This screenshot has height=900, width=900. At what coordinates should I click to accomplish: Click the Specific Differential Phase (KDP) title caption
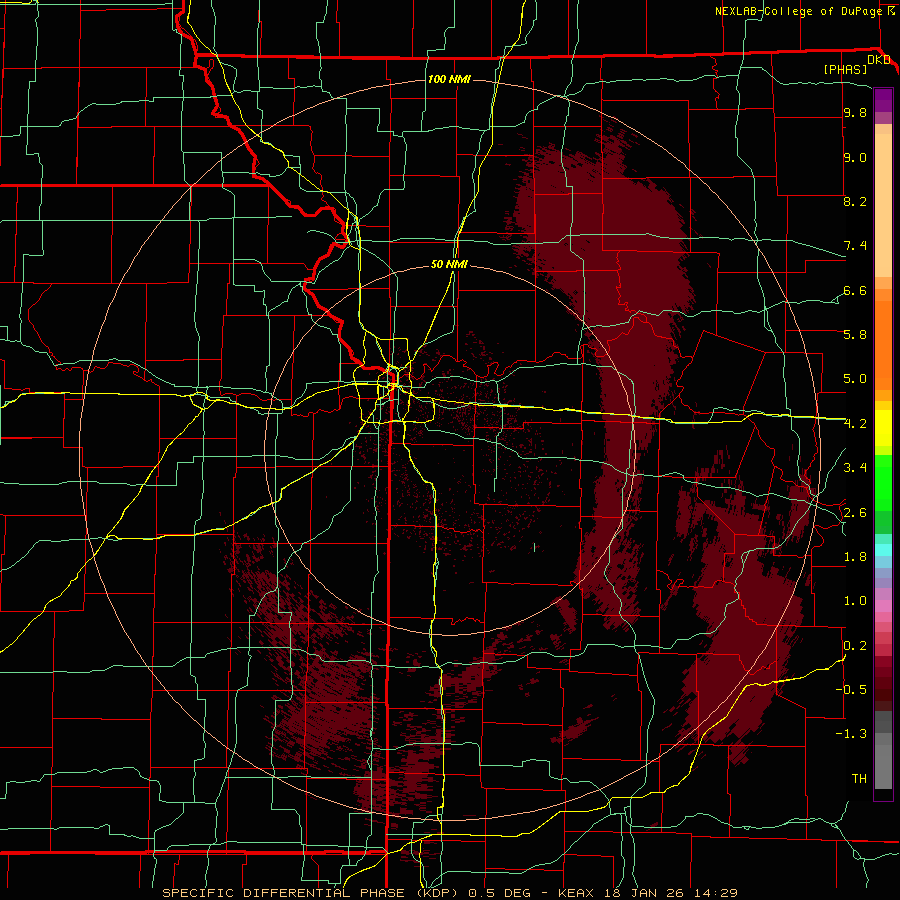coord(312,893)
